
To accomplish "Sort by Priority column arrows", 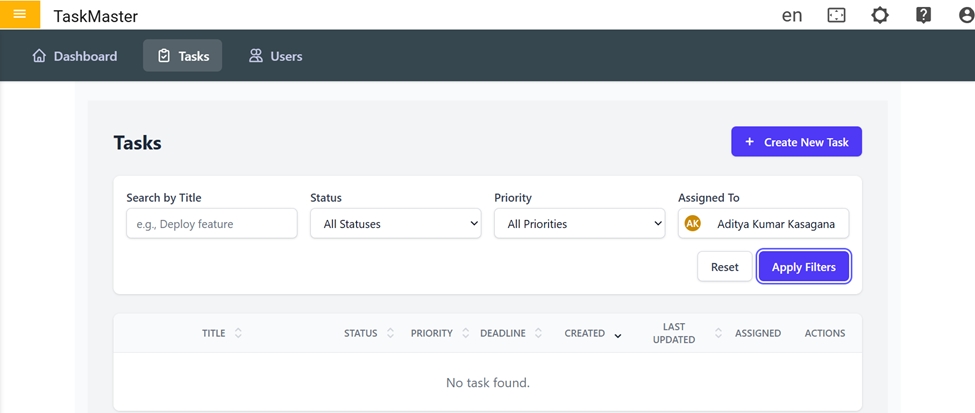I will tap(466, 333).
